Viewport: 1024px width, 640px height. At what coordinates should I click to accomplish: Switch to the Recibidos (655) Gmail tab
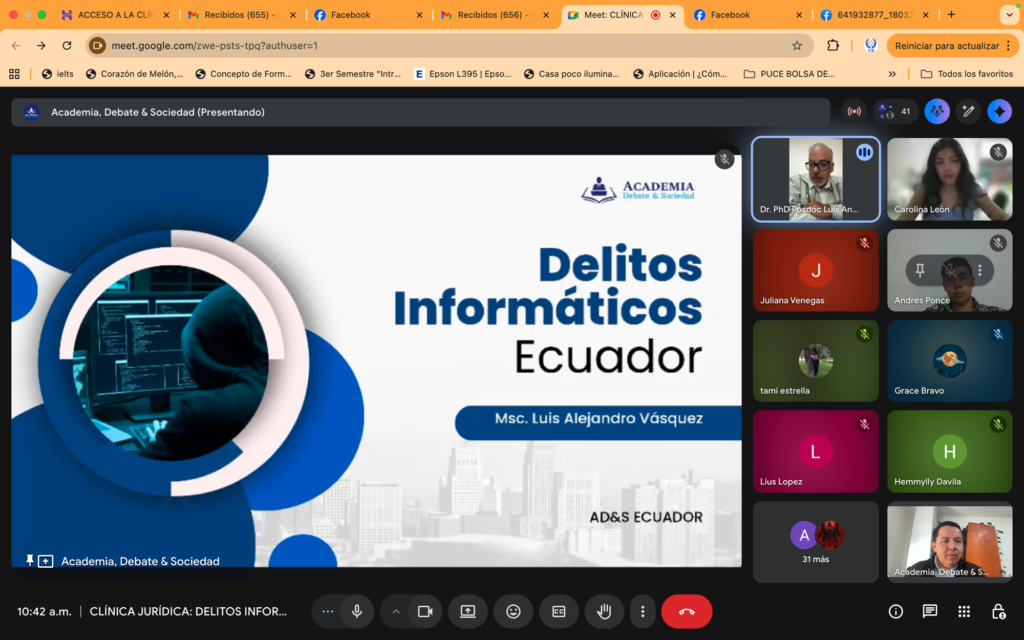(x=242, y=15)
